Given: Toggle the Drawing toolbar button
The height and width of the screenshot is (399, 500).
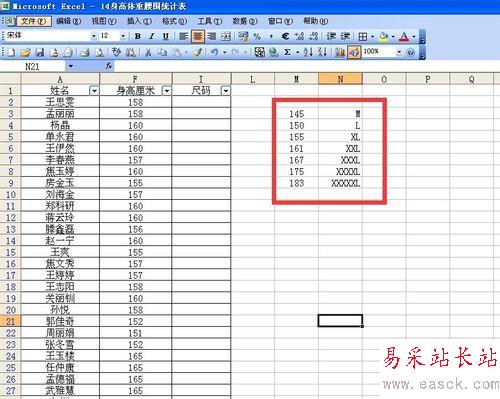Looking at the screenshot, I should 354,52.
